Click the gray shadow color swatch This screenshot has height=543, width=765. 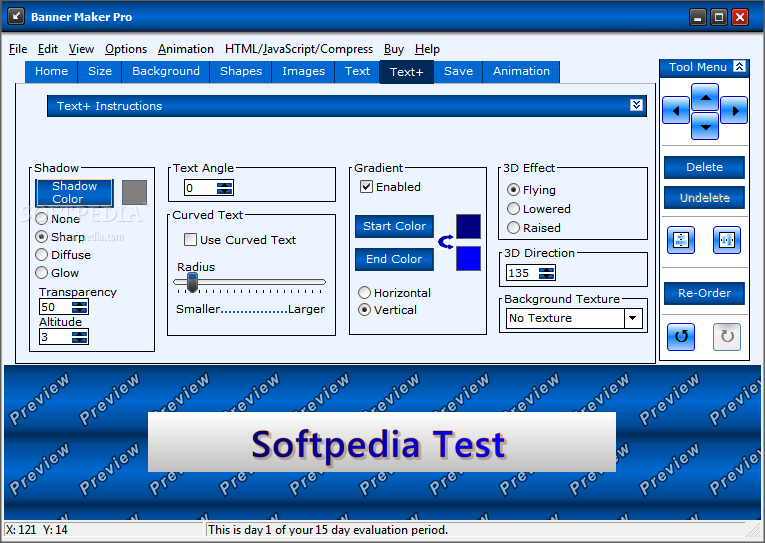click(134, 192)
